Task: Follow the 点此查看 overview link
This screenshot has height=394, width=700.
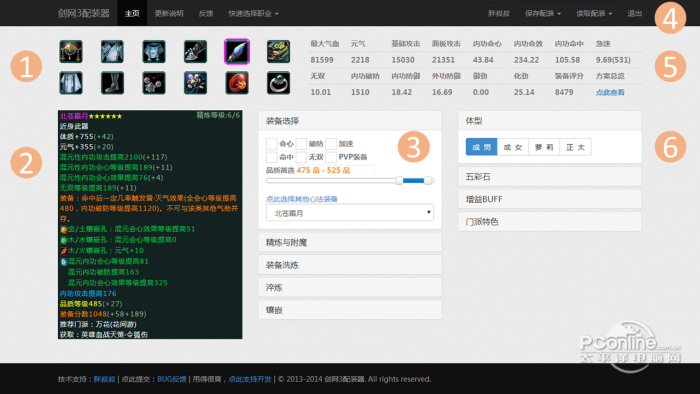Action: click(x=610, y=92)
